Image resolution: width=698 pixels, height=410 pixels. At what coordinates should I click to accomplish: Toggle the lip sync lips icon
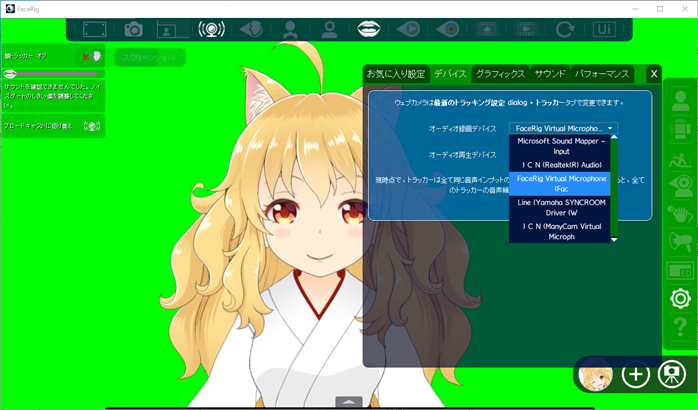[369, 29]
